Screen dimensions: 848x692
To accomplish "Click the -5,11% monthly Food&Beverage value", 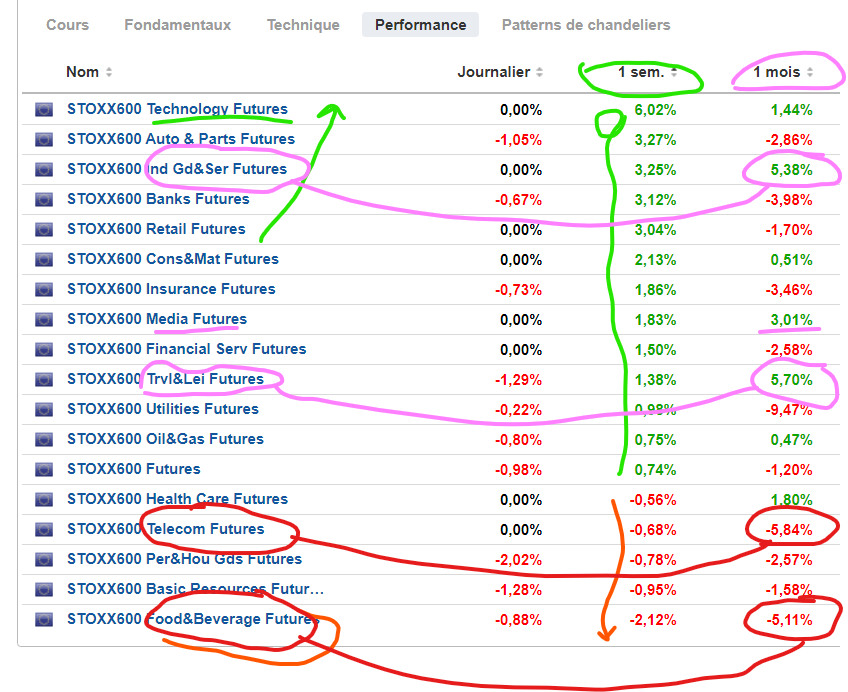I will [x=789, y=620].
